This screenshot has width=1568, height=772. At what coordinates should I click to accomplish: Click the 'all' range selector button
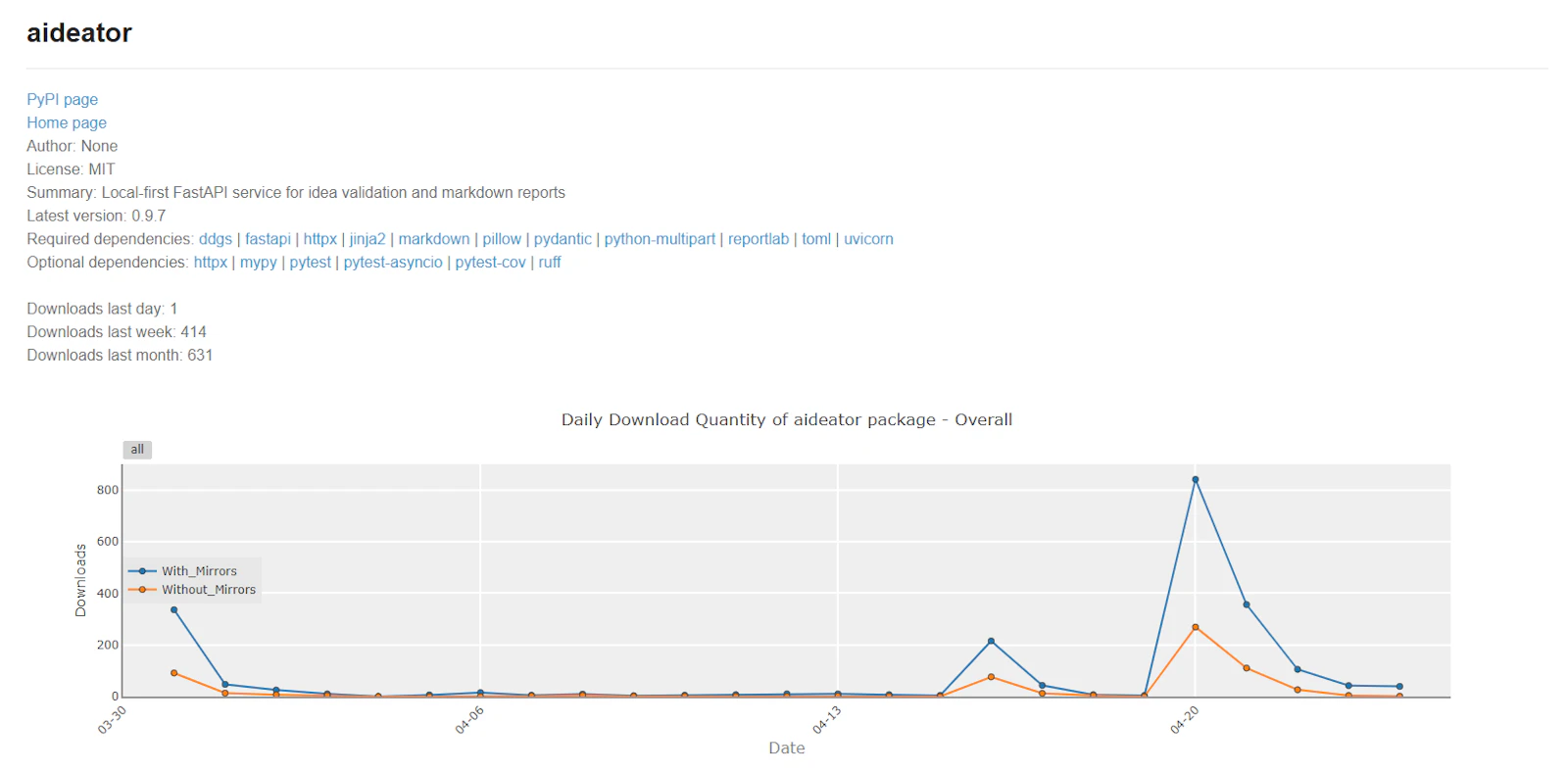click(x=137, y=450)
